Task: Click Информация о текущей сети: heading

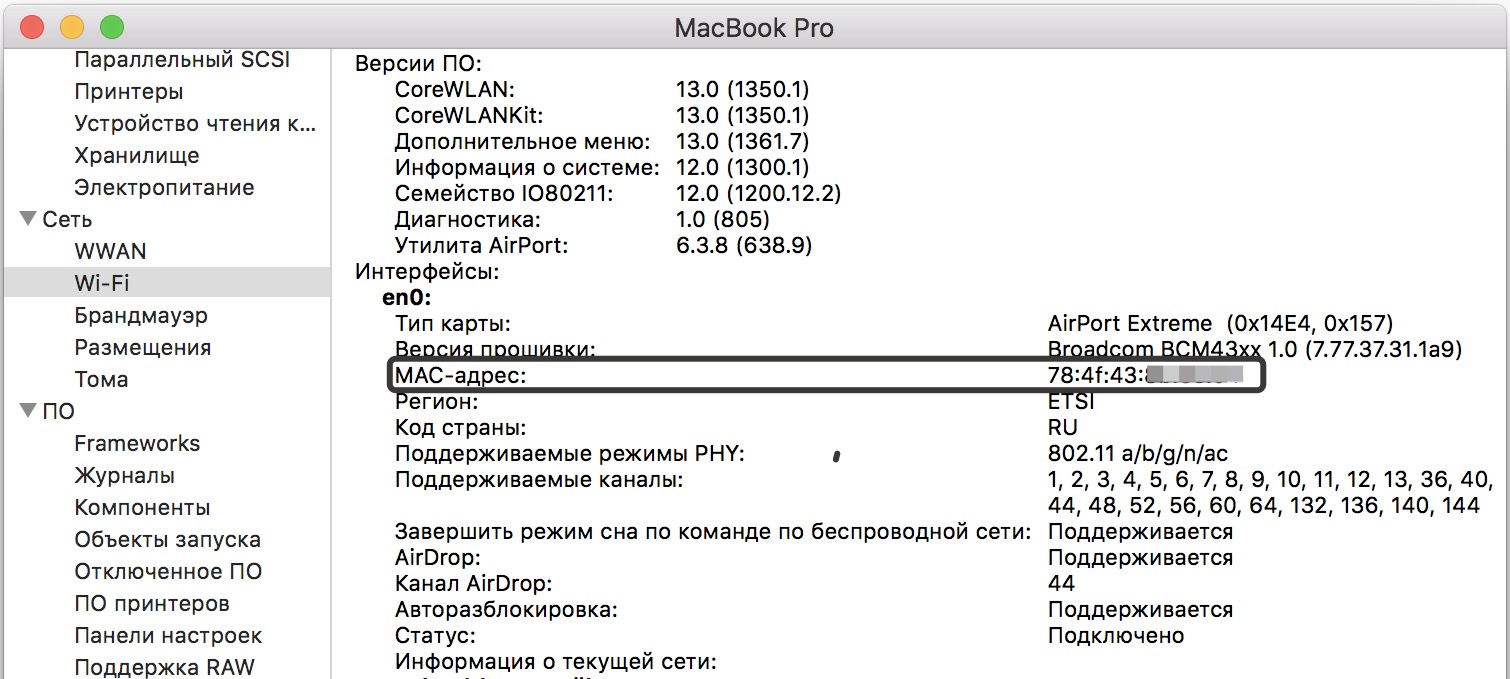Action: coord(556,661)
